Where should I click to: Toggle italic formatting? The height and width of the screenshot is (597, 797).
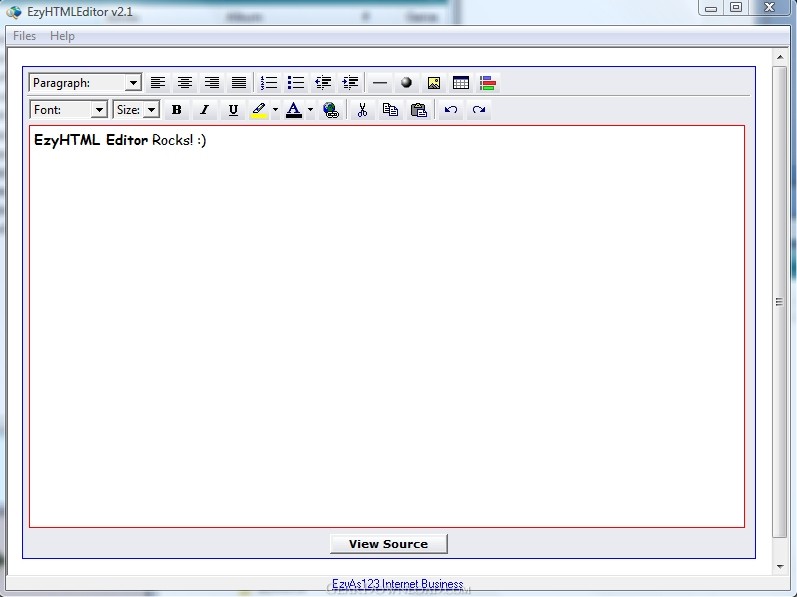pyautogui.click(x=205, y=110)
